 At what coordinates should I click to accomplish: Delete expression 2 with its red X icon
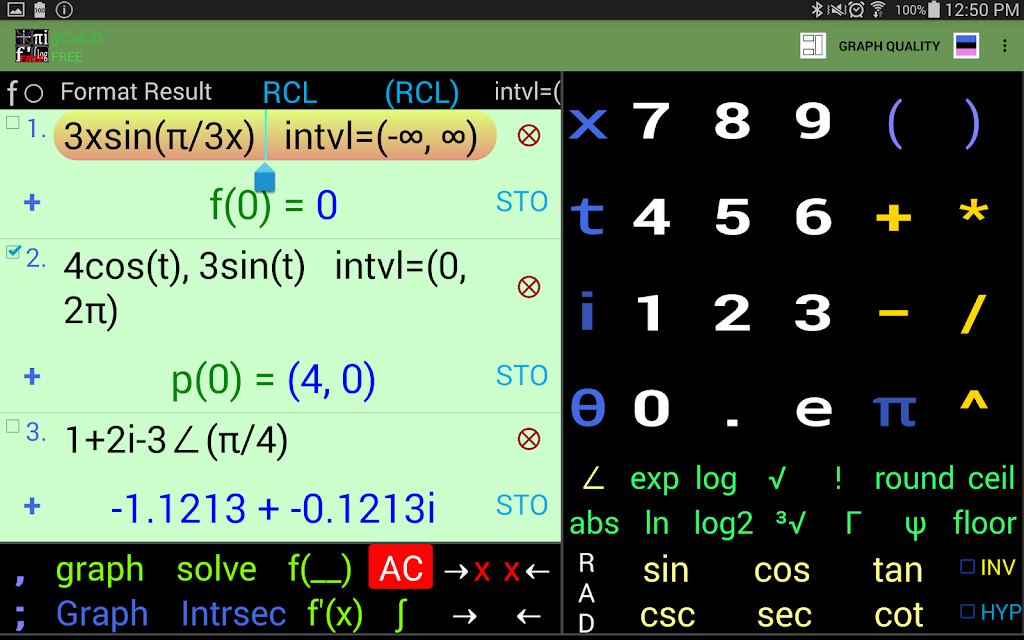pyautogui.click(x=528, y=287)
